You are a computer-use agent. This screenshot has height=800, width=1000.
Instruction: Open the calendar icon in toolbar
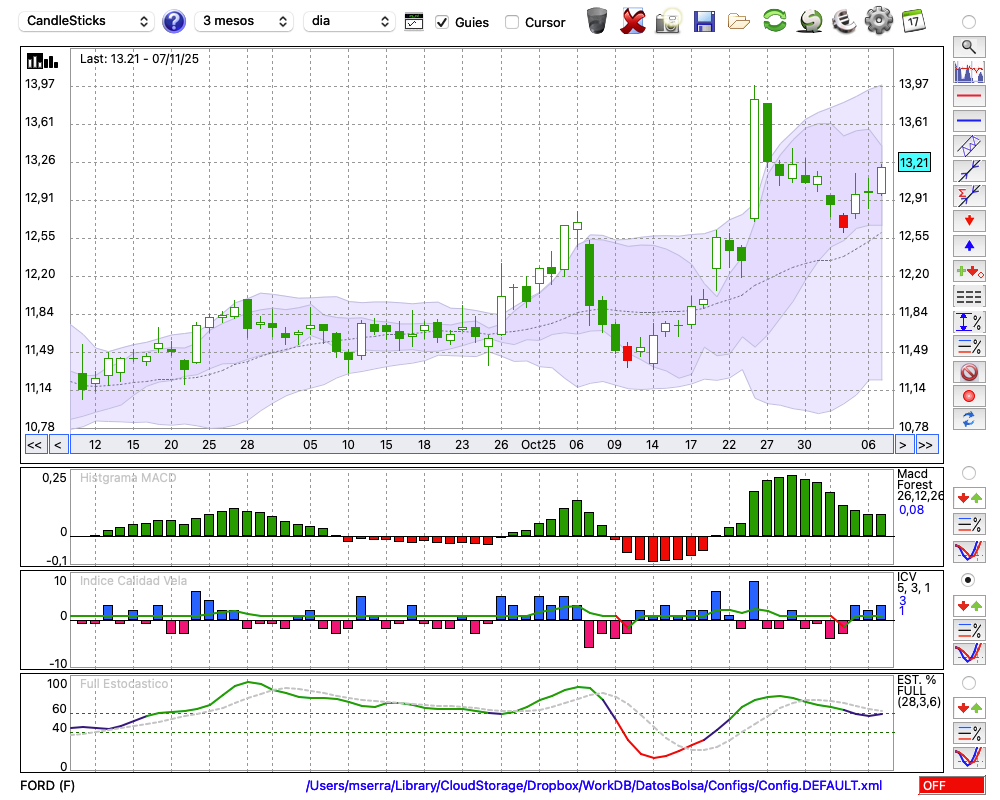[912, 21]
